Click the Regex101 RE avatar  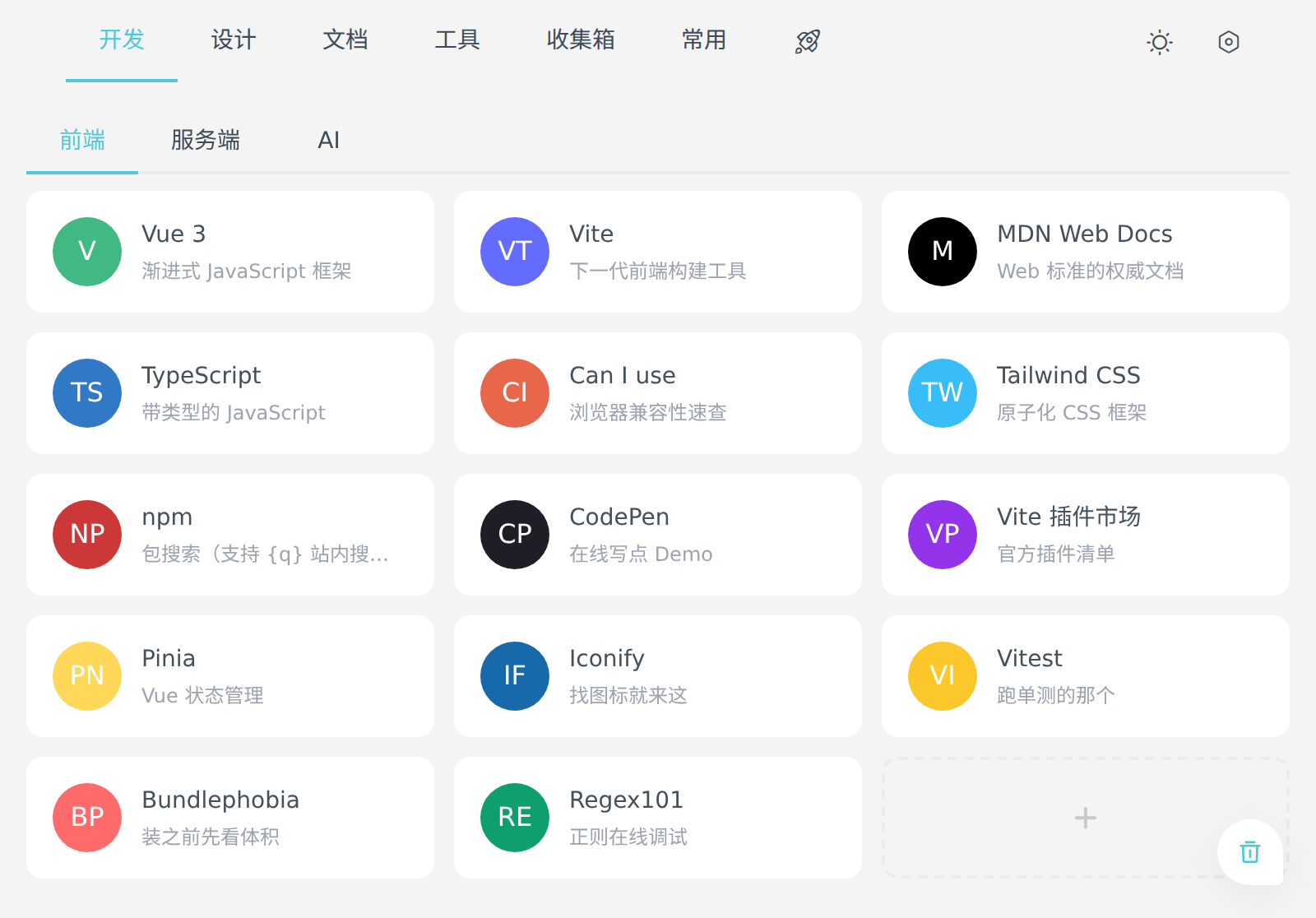tap(515, 818)
